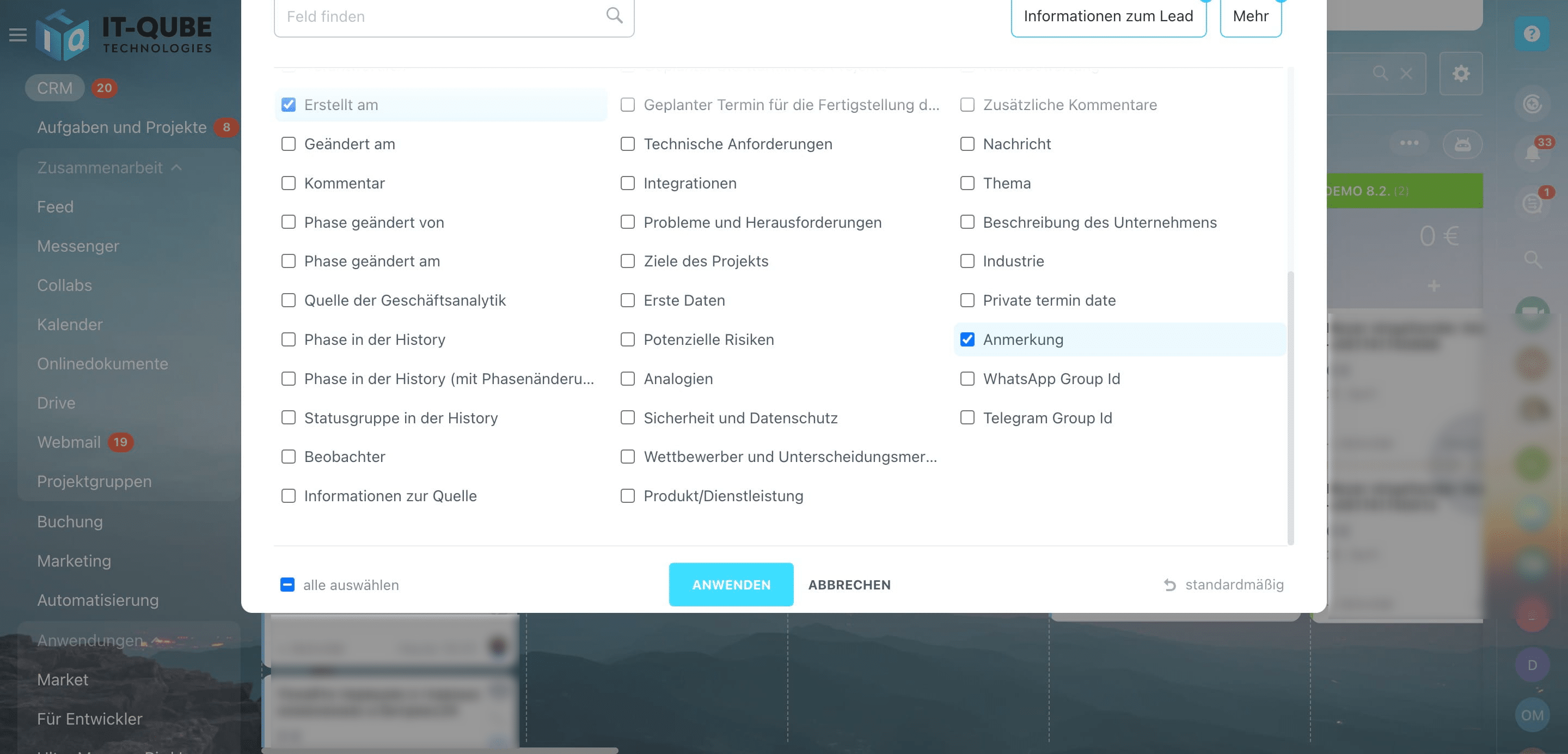Click the three-dots more icon
Screen dimensions: 1568x754
[x=1408, y=143]
